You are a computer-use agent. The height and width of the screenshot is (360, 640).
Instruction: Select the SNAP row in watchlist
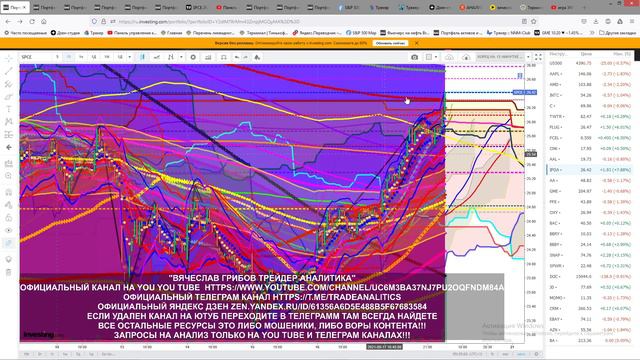coord(589,255)
